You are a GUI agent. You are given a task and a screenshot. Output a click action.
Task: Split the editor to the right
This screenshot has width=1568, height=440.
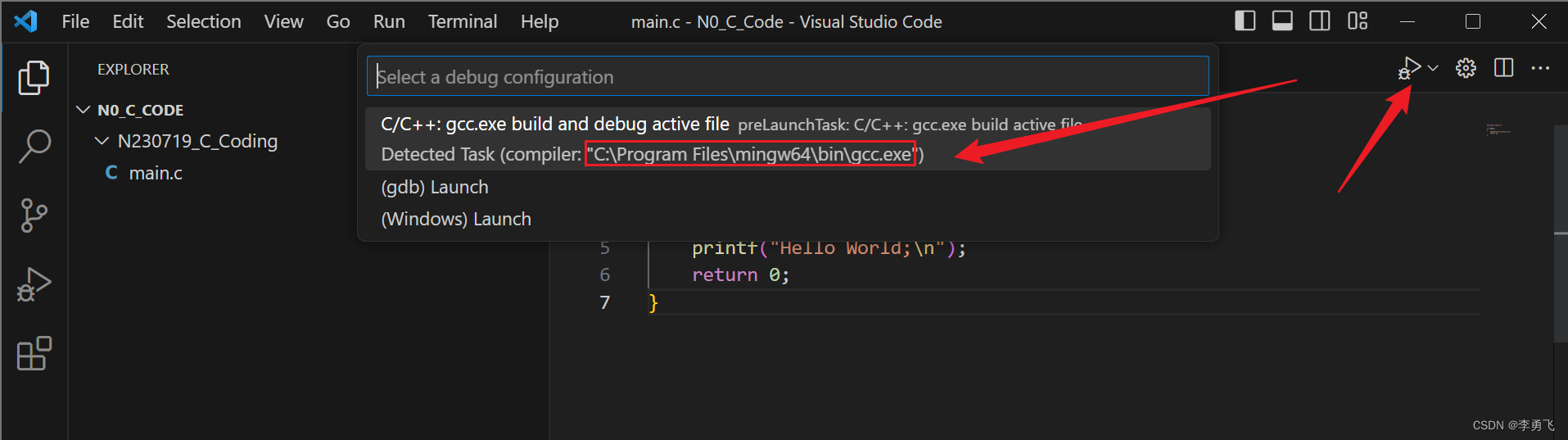point(1503,68)
